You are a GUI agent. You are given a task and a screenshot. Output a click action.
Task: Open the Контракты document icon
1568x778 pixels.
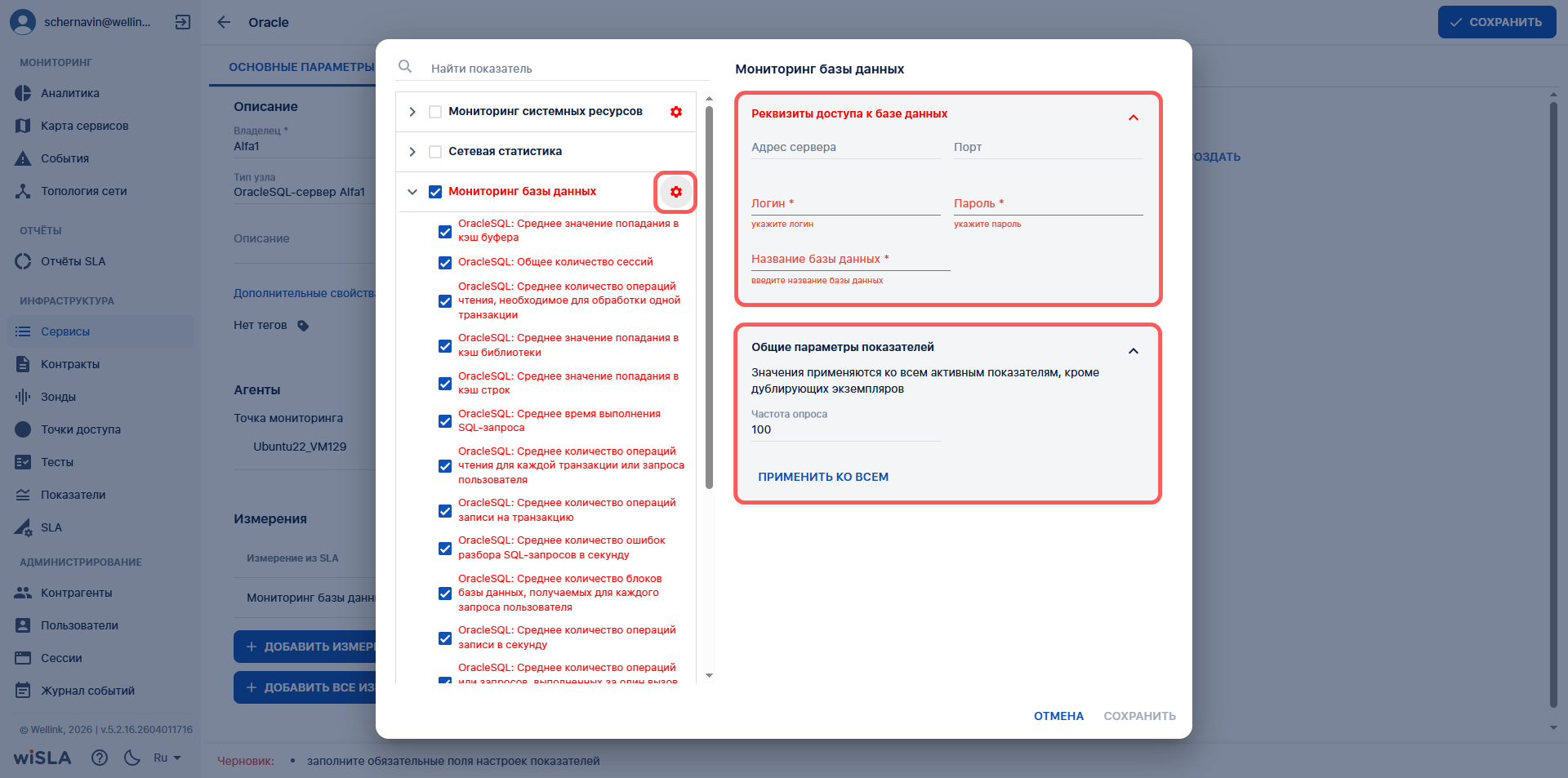23,364
